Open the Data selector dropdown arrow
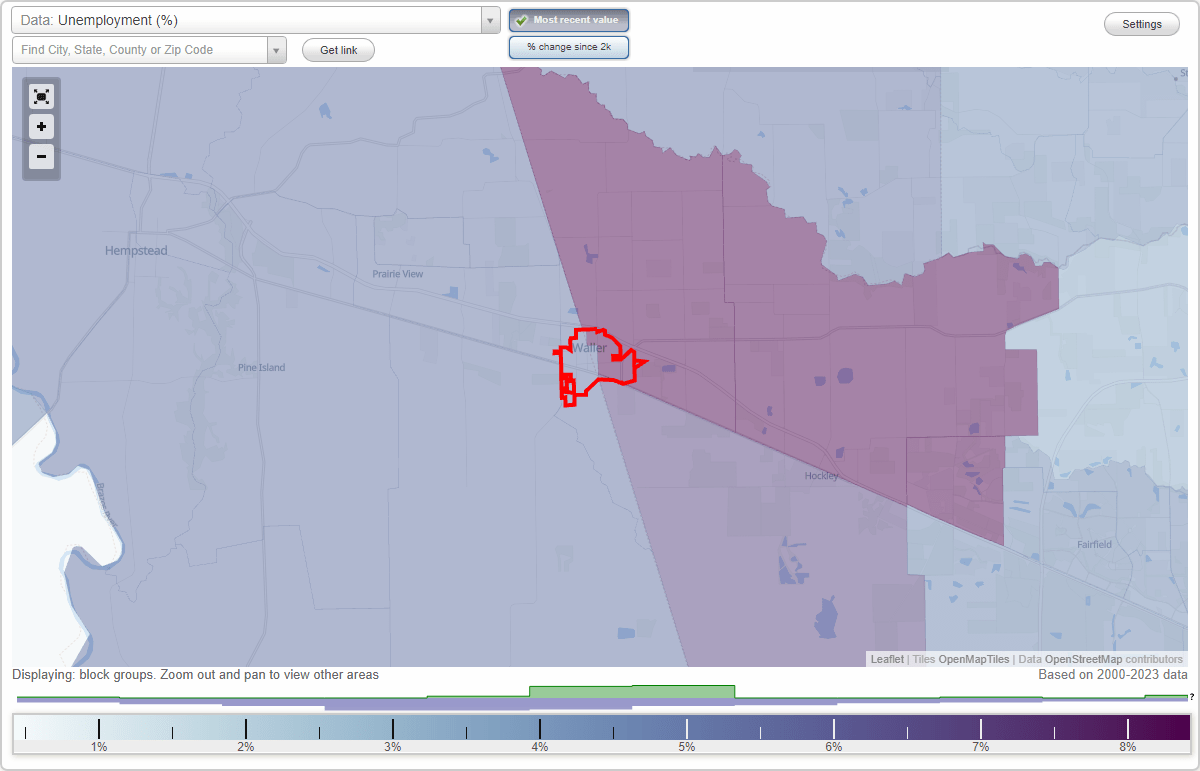 pos(489,19)
